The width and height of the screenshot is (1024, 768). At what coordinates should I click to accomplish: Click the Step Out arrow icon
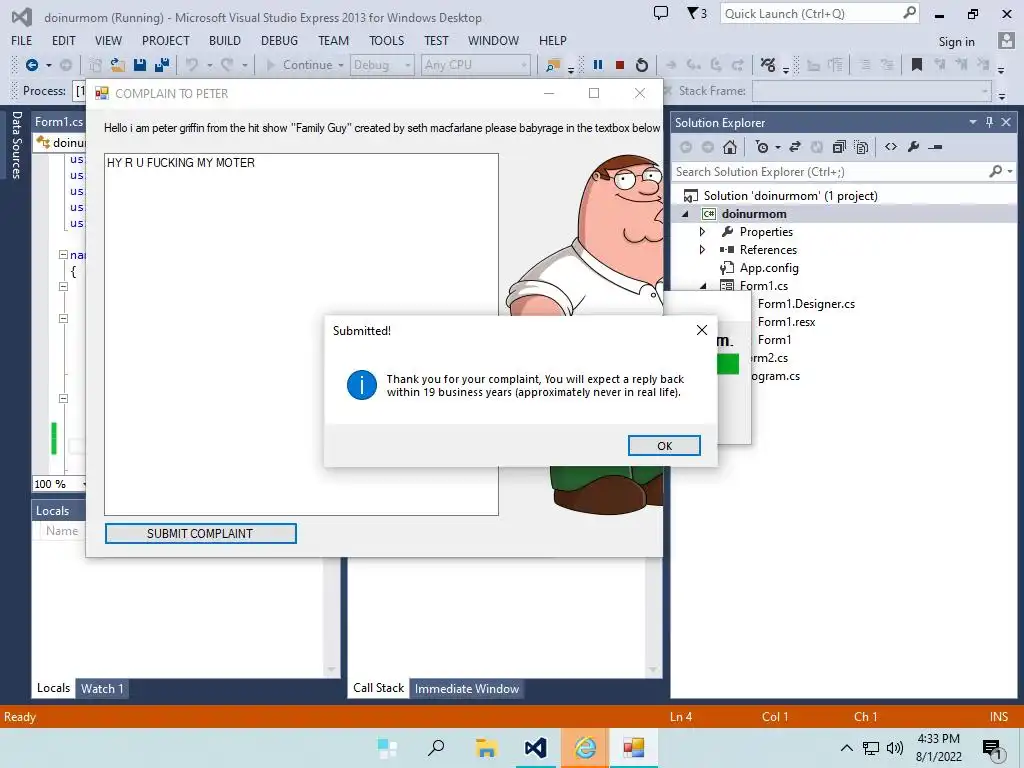pos(738,65)
